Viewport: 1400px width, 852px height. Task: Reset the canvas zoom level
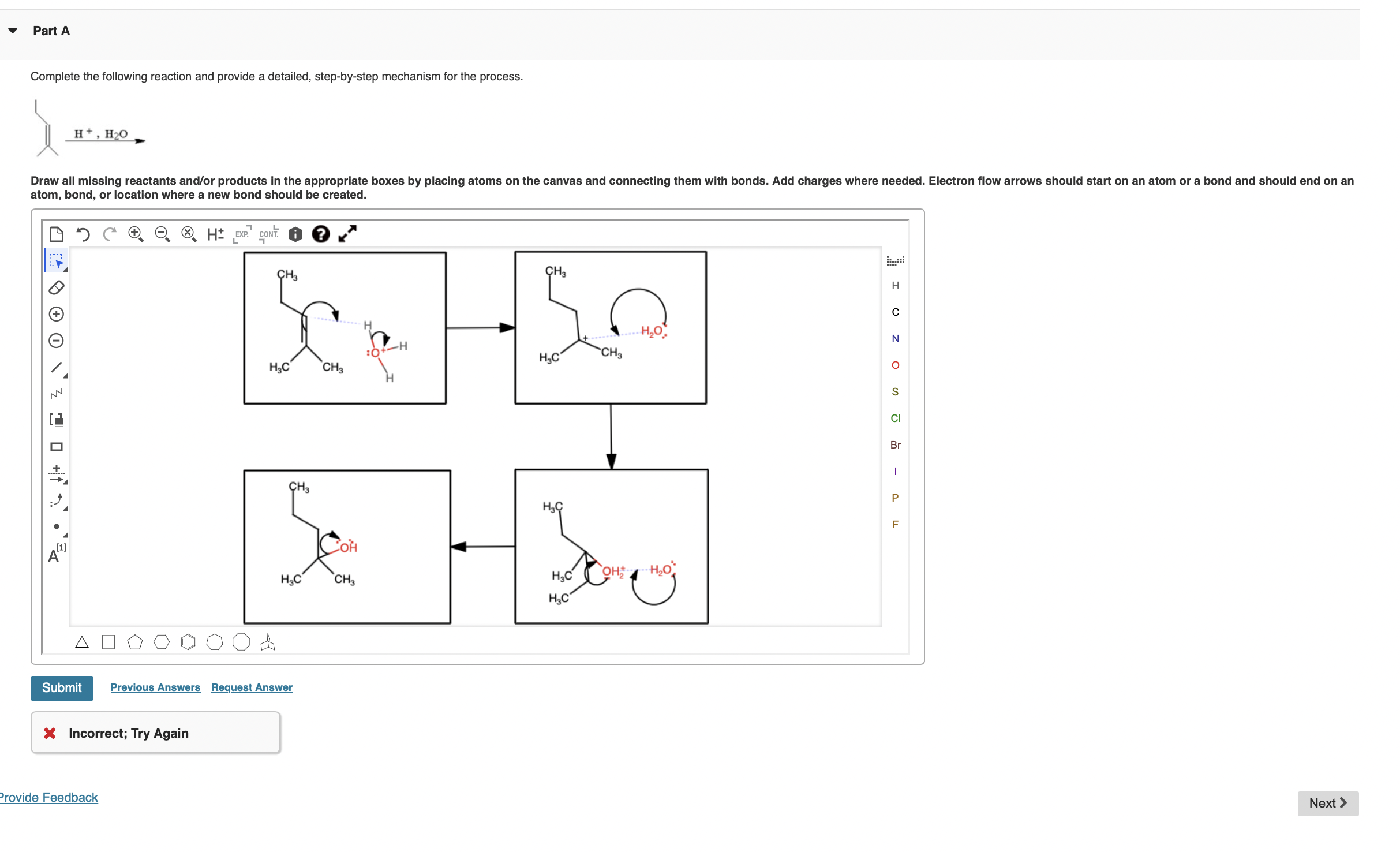point(188,234)
